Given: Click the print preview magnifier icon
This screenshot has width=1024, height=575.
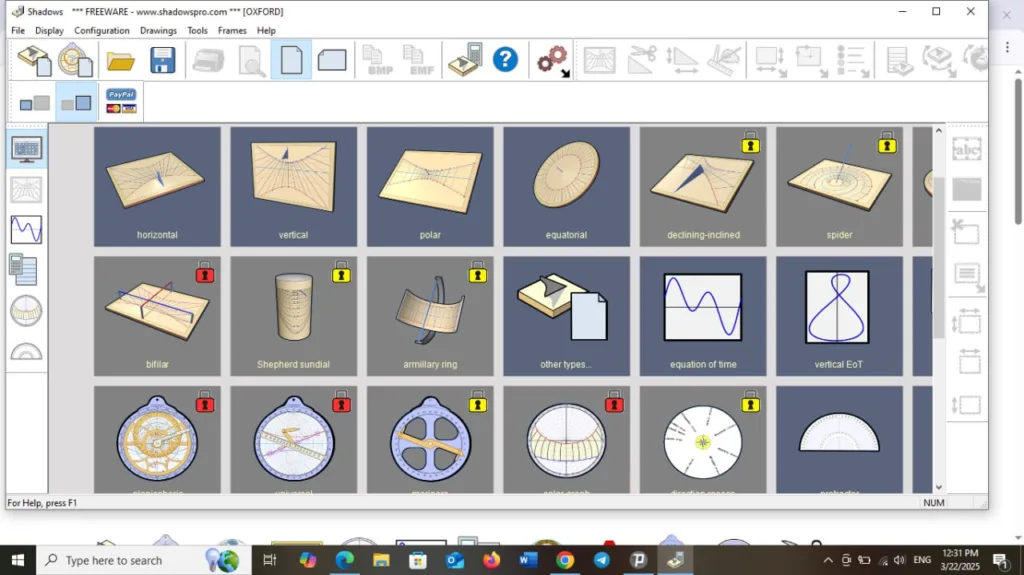Looking at the screenshot, I should tap(251, 61).
